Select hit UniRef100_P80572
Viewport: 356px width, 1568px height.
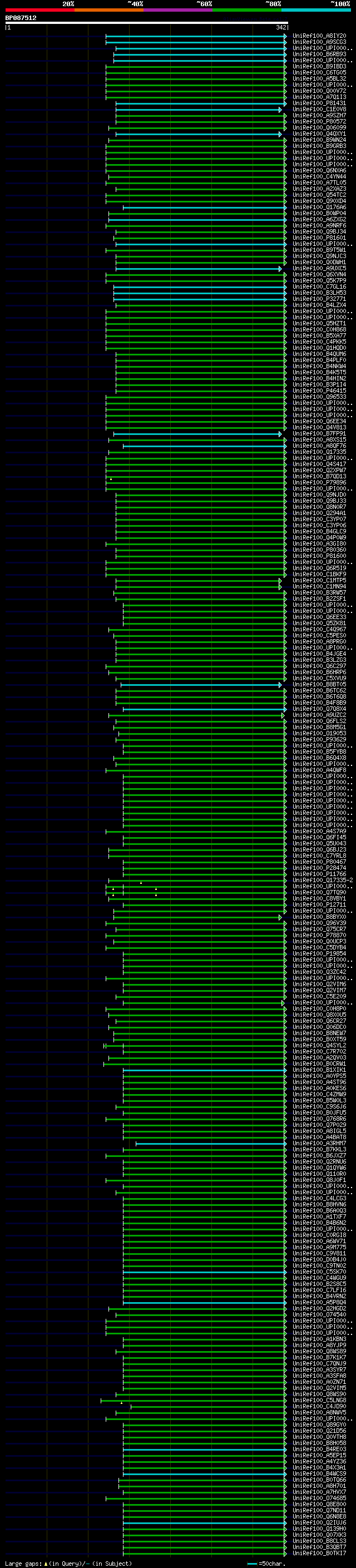pyautogui.click(x=319, y=122)
